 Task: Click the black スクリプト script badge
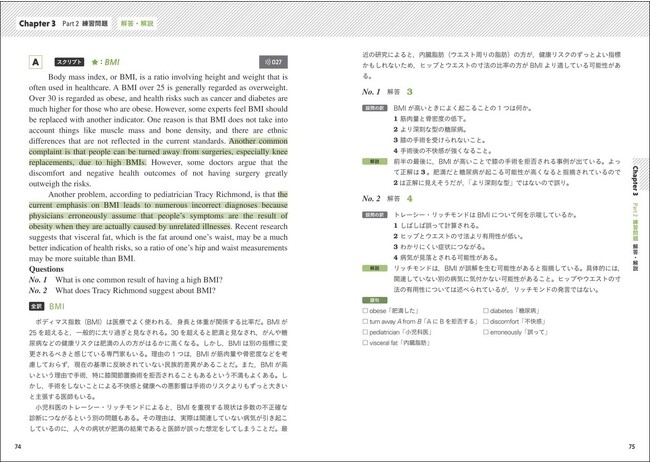[x=69, y=61]
